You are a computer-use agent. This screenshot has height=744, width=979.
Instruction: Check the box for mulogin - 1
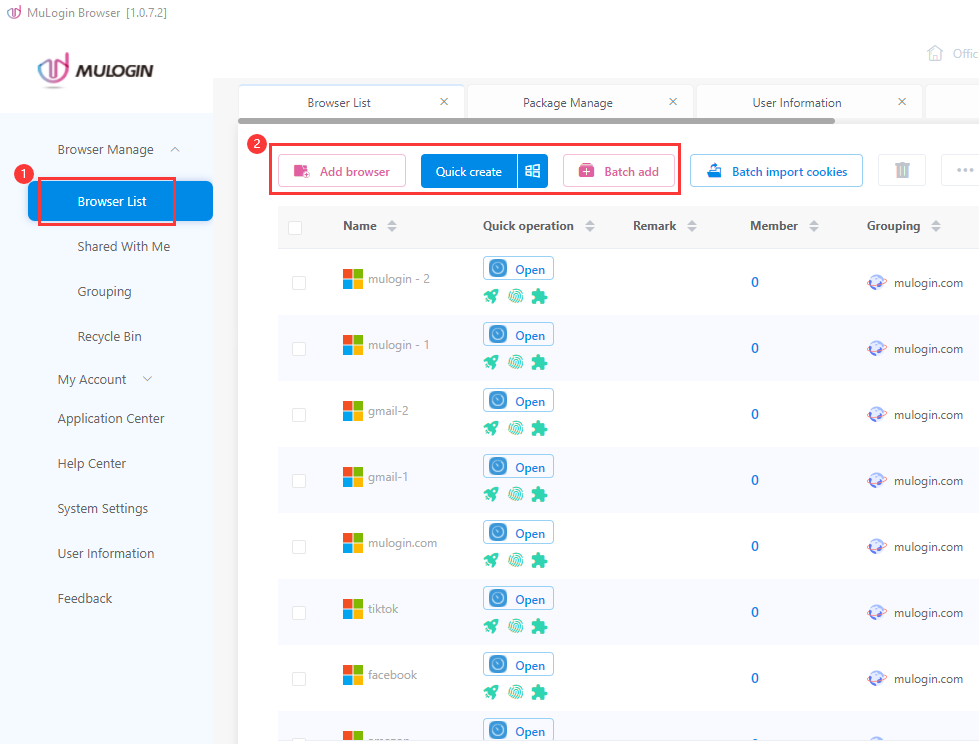pos(299,349)
